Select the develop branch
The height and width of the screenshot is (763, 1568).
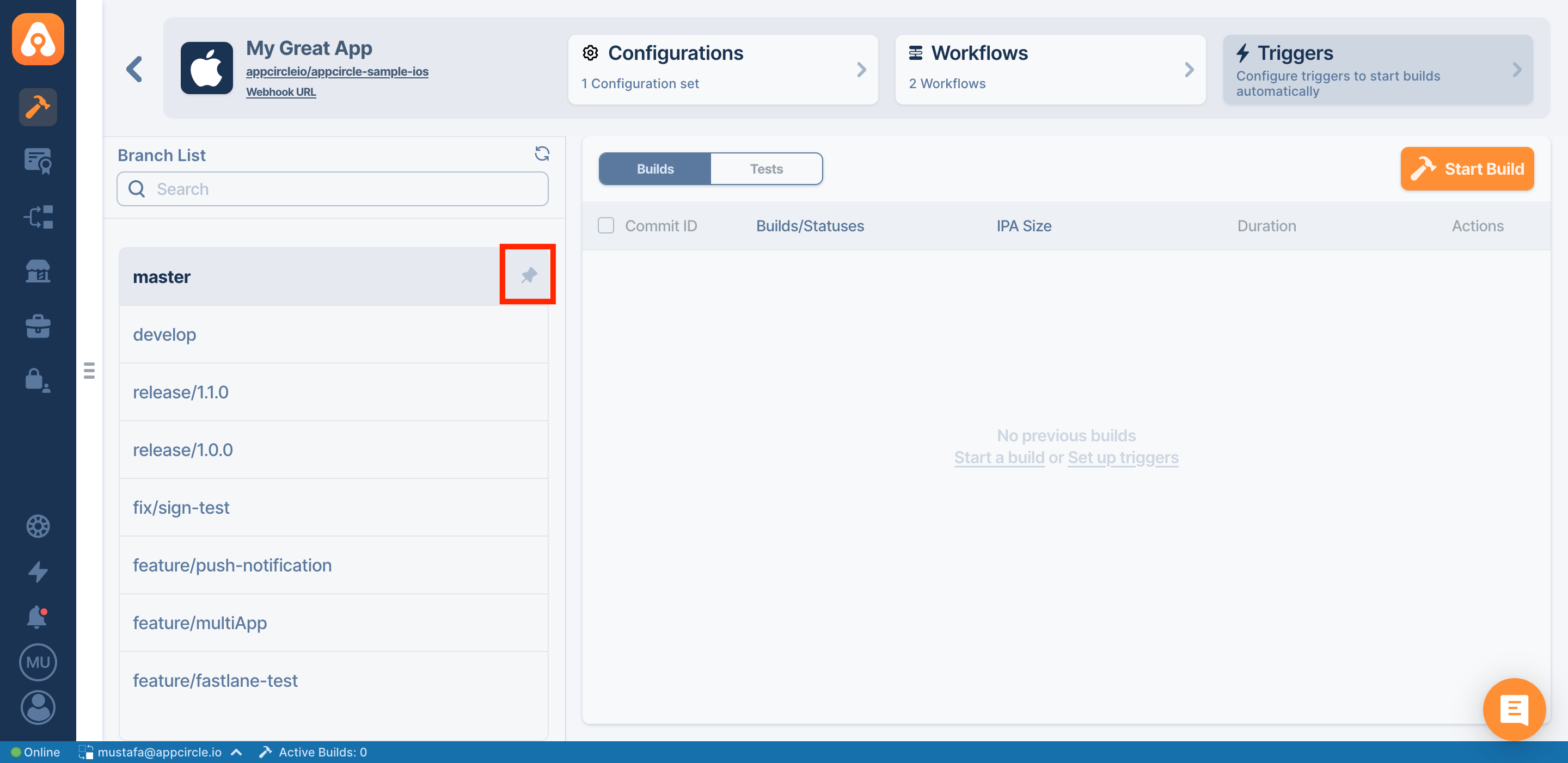(334, 334)
